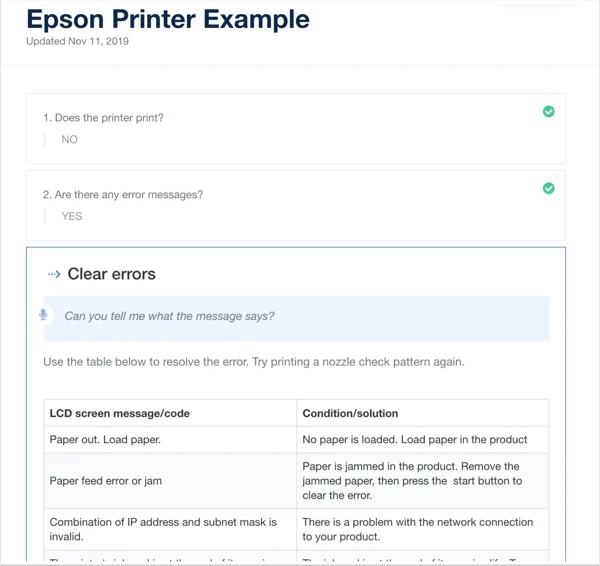Click the green checkmark on question 2
The width and height of the screenshot is (600, 566).
point(548,188)
